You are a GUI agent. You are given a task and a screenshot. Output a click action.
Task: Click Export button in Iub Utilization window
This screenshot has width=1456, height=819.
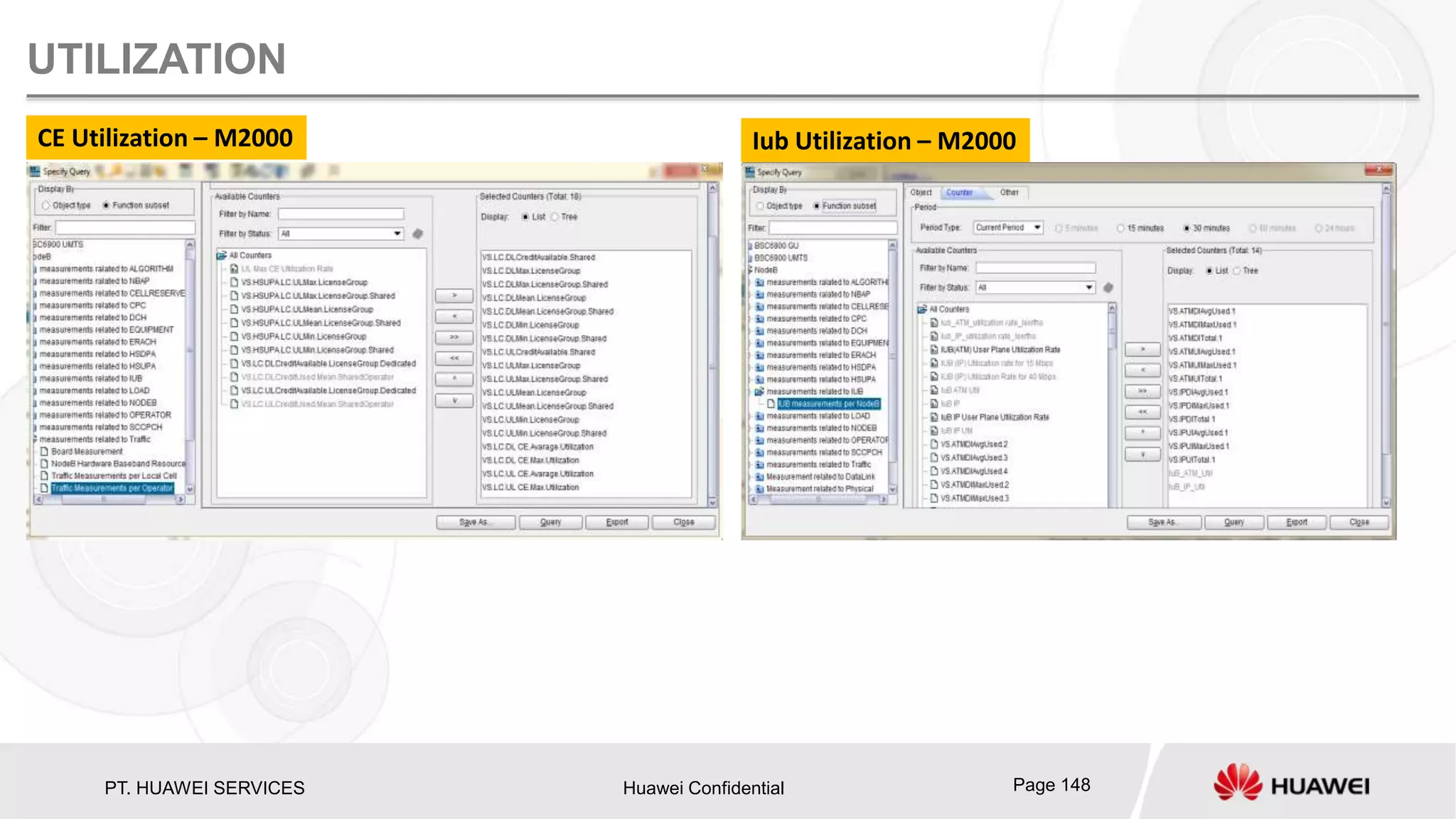pos(1296,522)
